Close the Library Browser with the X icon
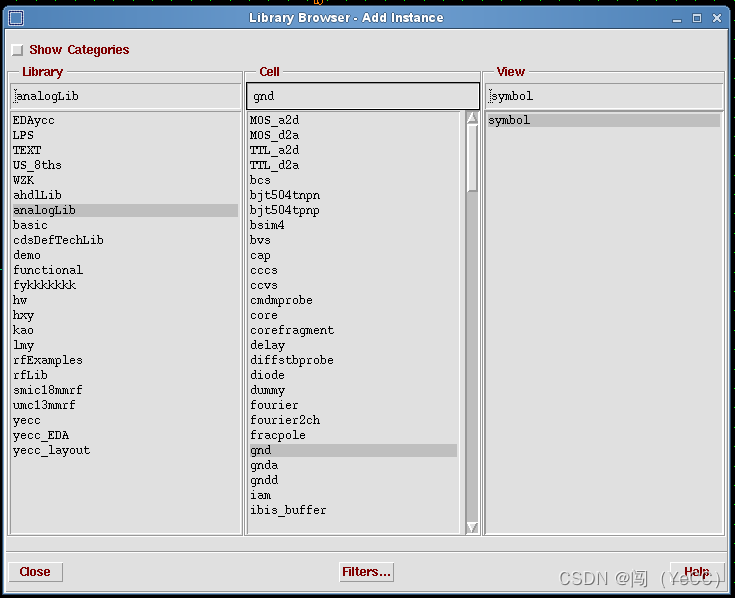 tap(717, 18)
